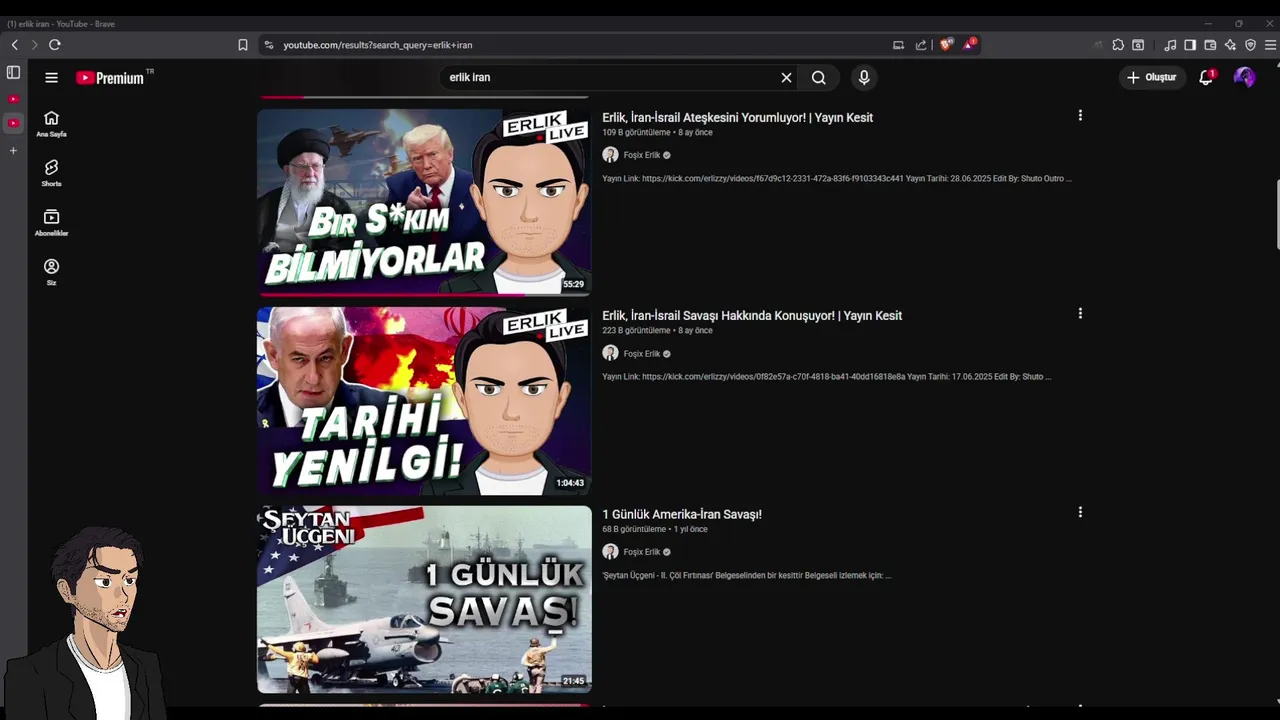Open the Extensions puzzle icon

1118,45
